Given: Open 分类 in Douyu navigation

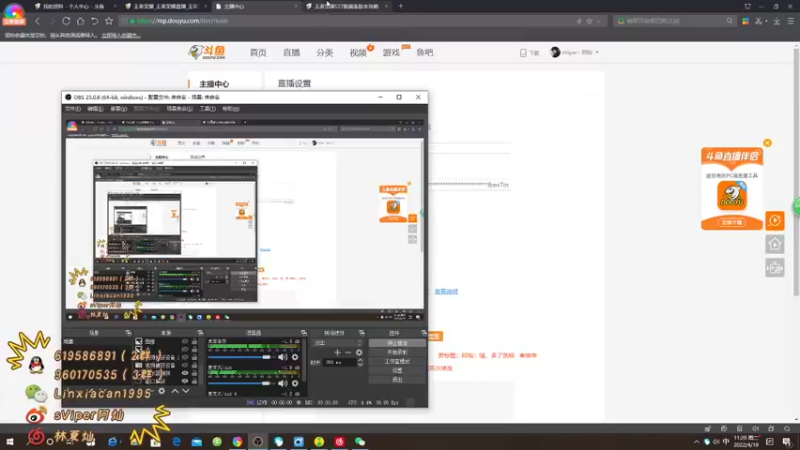Looking at the screenshot, I should [324, 53].
